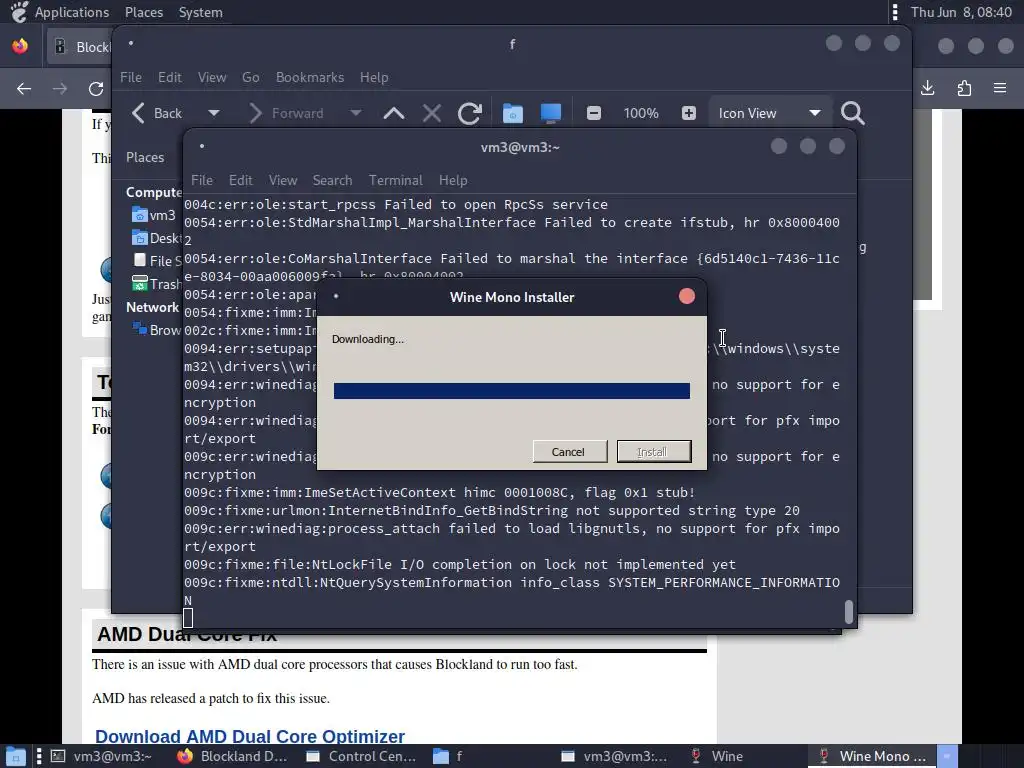Open the terminal Help menu
Viewport: 1024px width, 768px height.
(453, 180)
